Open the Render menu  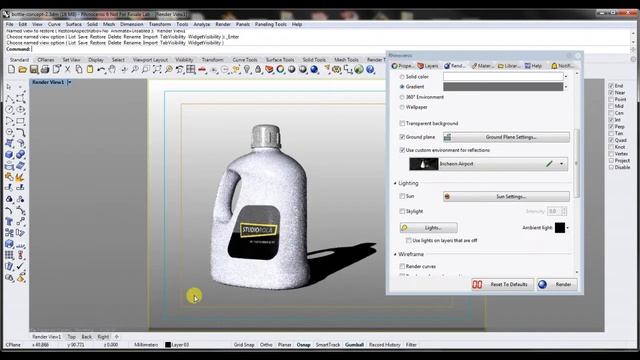(x=223, y=24)
